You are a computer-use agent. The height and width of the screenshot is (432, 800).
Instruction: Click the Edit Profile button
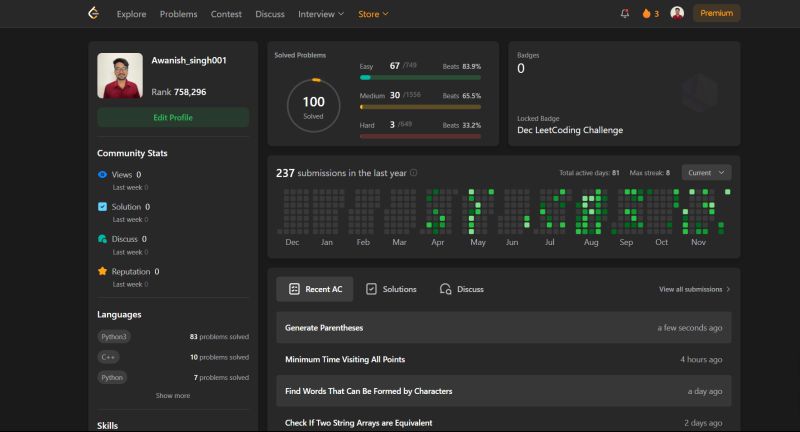coord(173,117)
